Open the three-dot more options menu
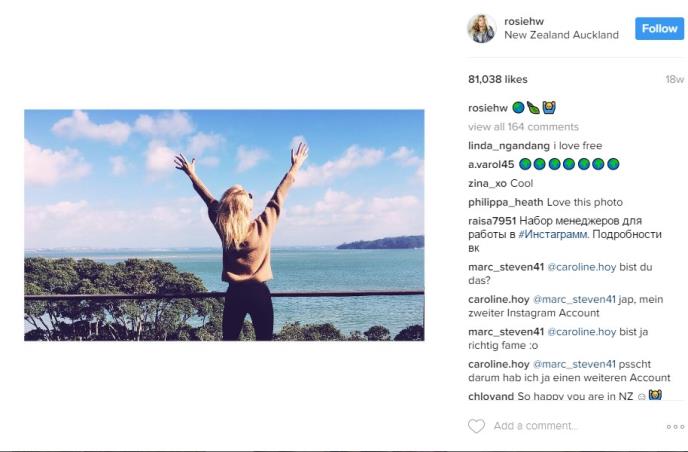The width and height of the screenshot is (688, 452). tap(675, 426)
